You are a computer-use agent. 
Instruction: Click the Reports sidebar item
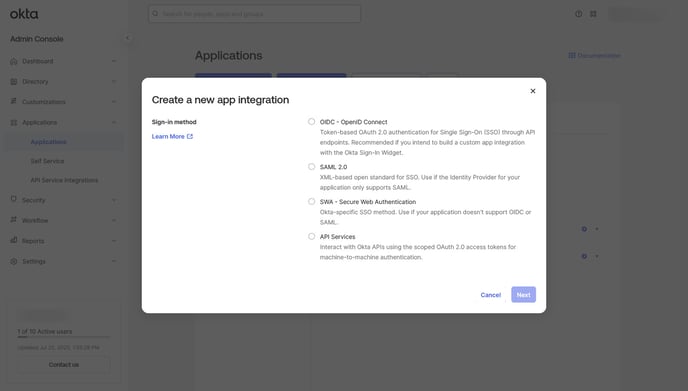pos(33,241)
